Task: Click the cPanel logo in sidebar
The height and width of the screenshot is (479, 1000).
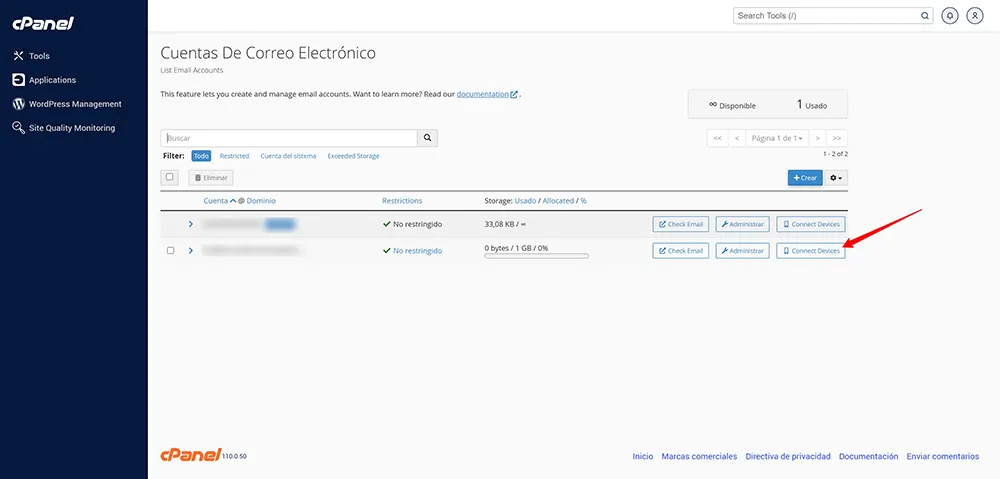Action: [x=43, y=23]
